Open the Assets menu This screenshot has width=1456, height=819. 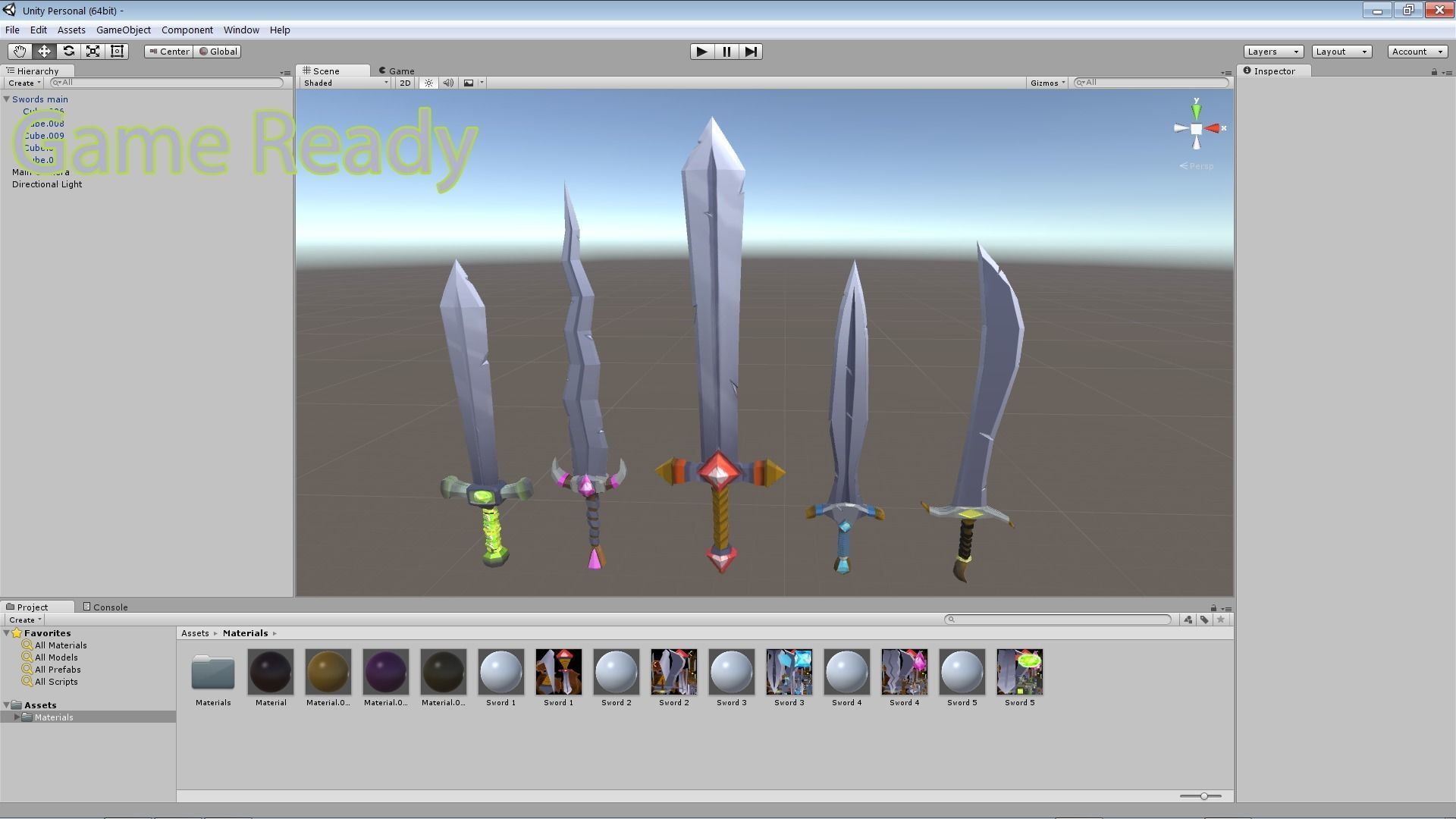[71, 30]
